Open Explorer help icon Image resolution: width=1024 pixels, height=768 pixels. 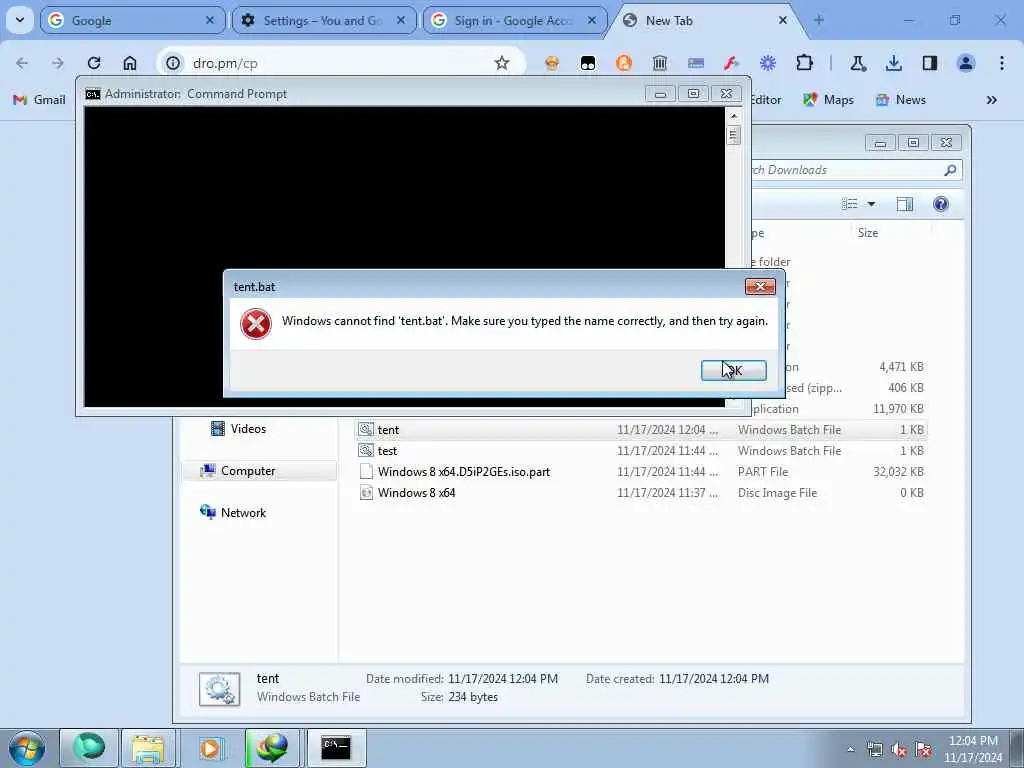coord(940,204)
